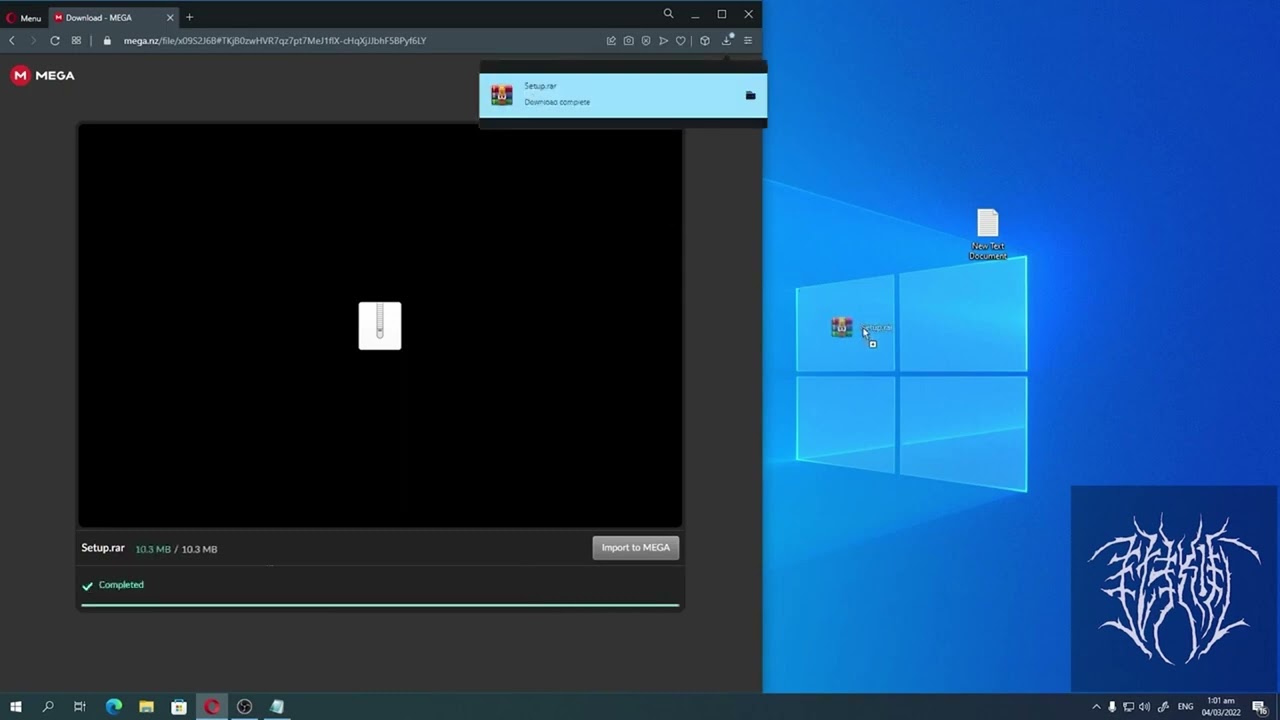
Task: Open the Speed Dial start page grid
Action: (76, 41)
